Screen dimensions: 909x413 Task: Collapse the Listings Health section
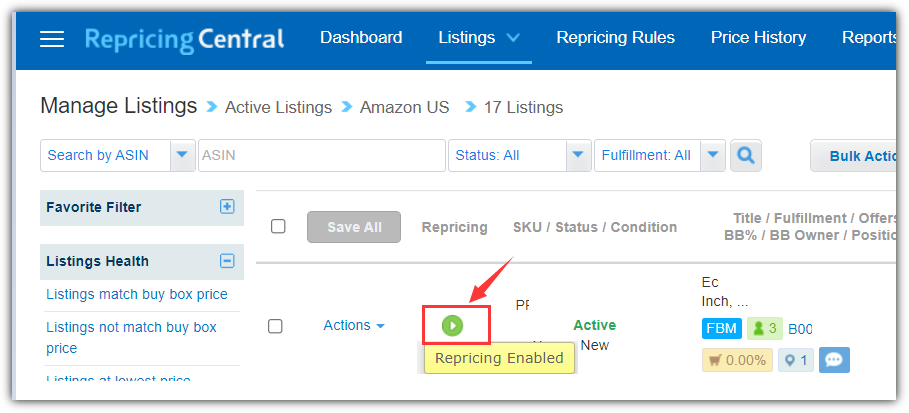tap(227, 261)
